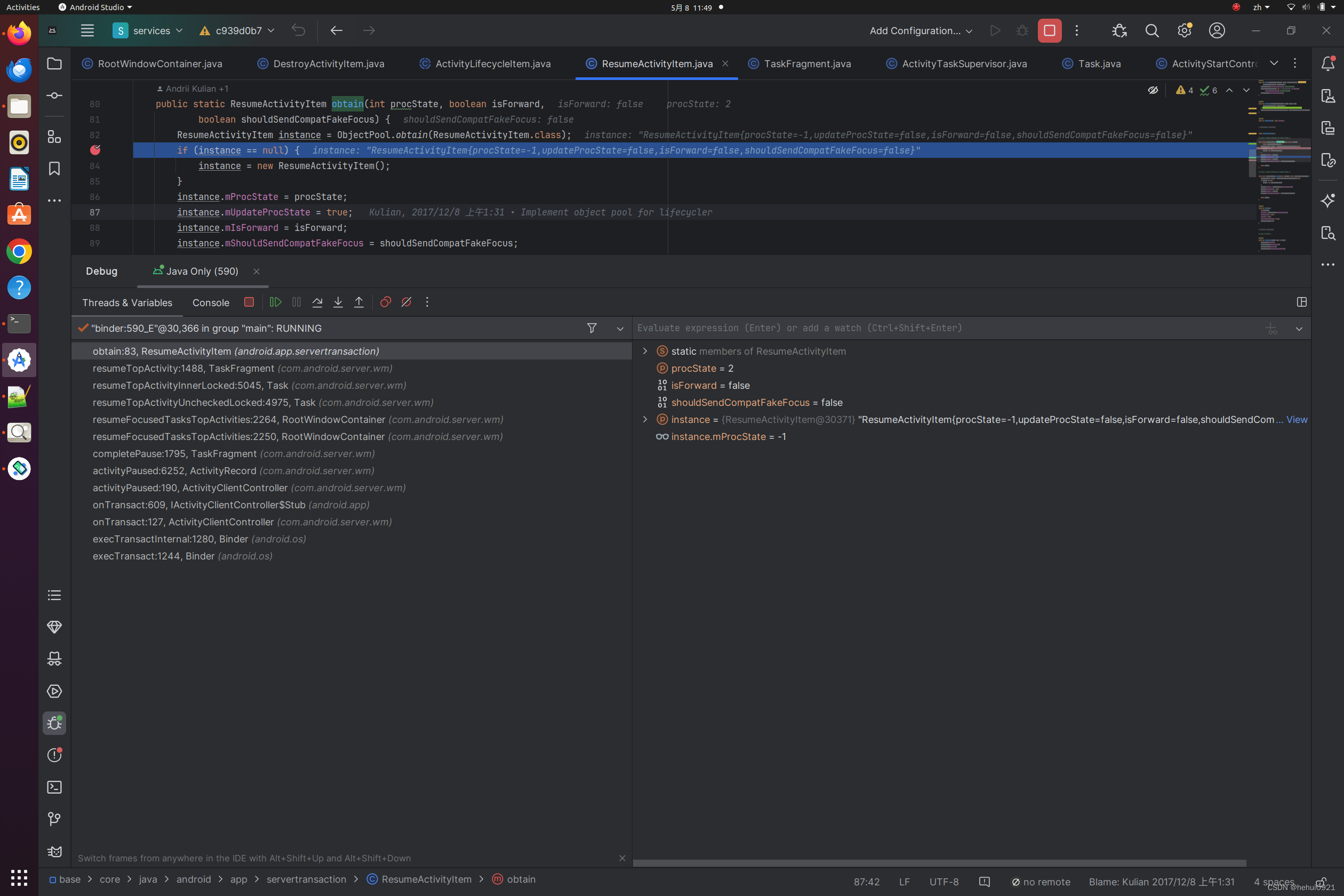Open the Structure tool window
This screenshot has width=1344, height=896.
pos(54,137)
